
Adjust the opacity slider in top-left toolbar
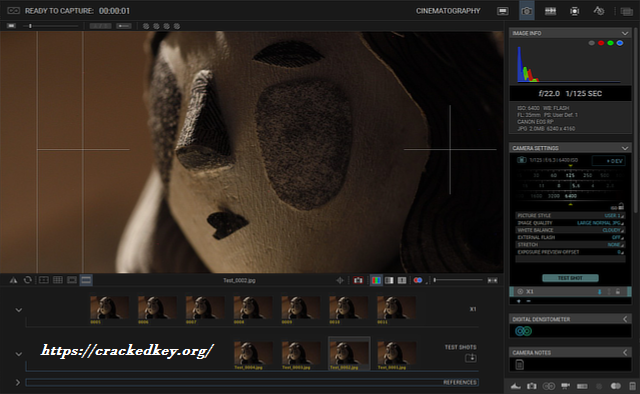tap(51, 26)
